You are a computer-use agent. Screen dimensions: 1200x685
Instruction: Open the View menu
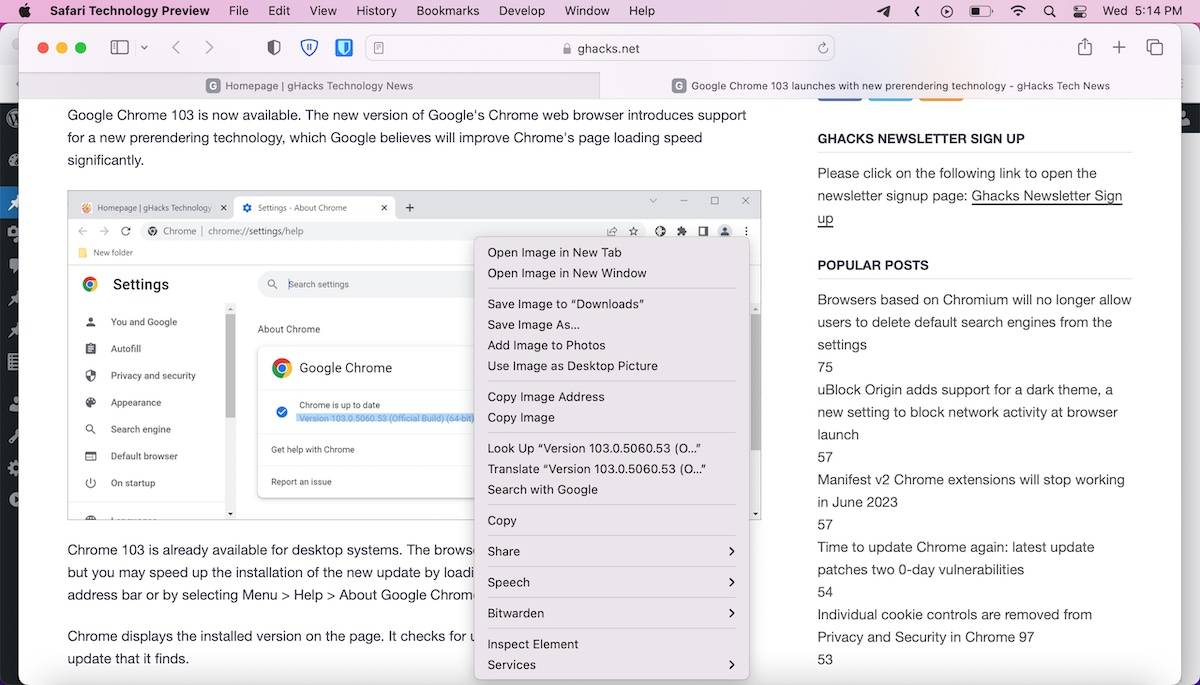point(323,11)
